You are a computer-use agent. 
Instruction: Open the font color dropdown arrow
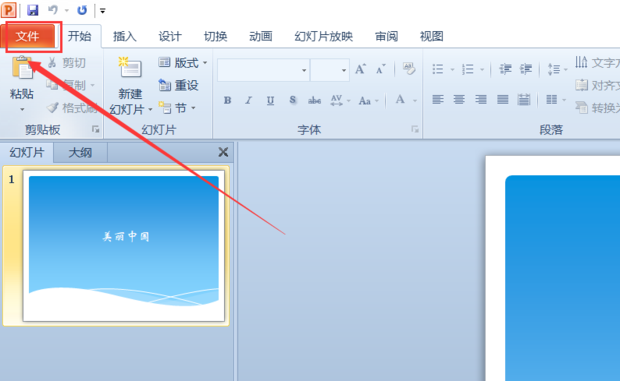(415, 101)
